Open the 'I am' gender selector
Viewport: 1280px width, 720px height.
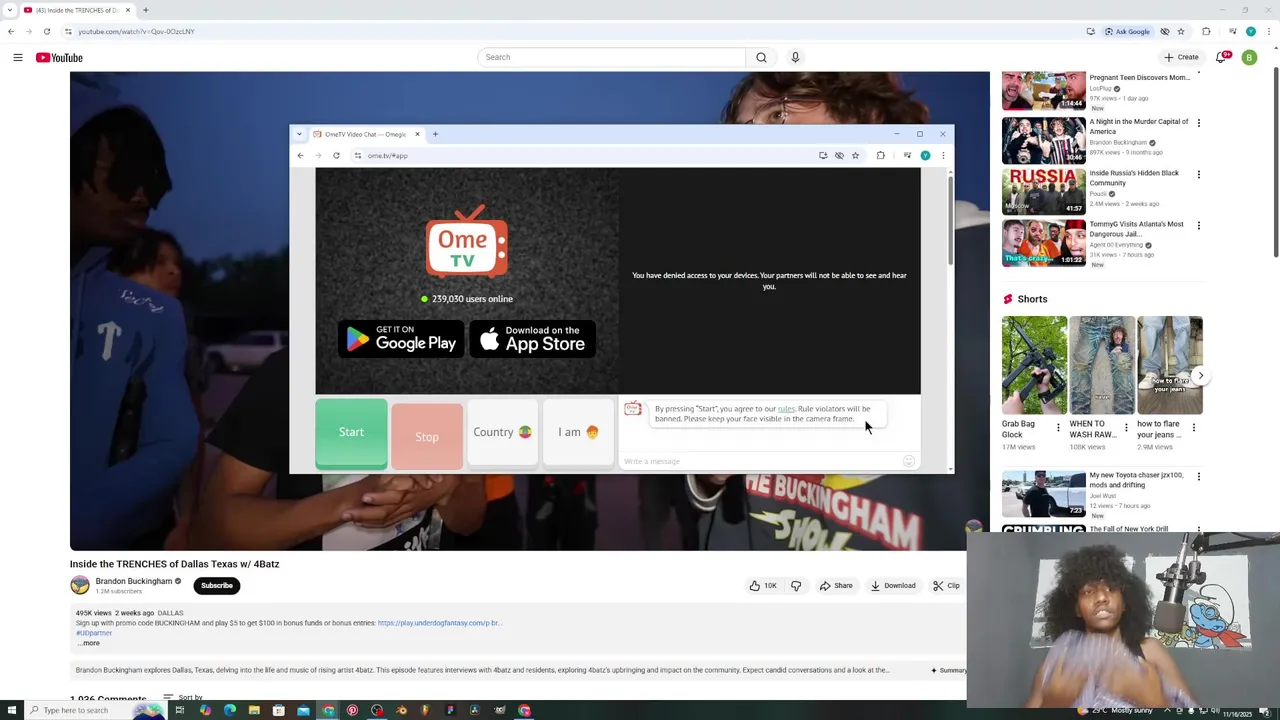pyautogui.click(x=578, y=432)
